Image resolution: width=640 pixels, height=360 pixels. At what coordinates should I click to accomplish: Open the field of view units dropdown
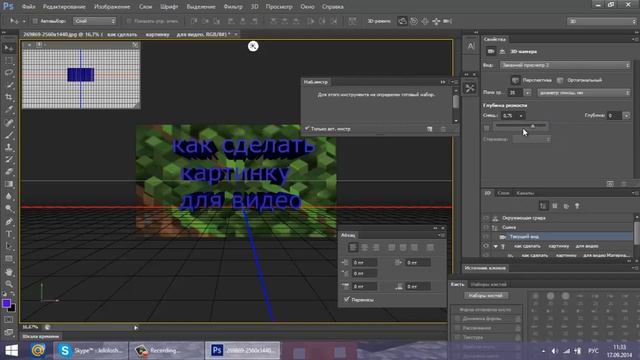(584, 93)
